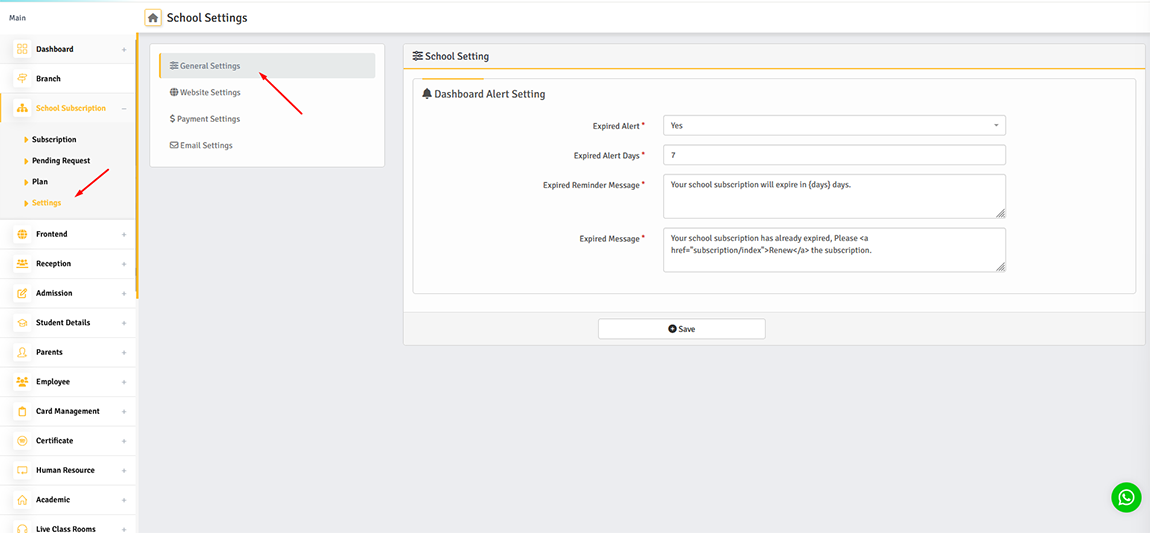Expand the Human Resource menu
The image size is (1150, 533).
124,470
